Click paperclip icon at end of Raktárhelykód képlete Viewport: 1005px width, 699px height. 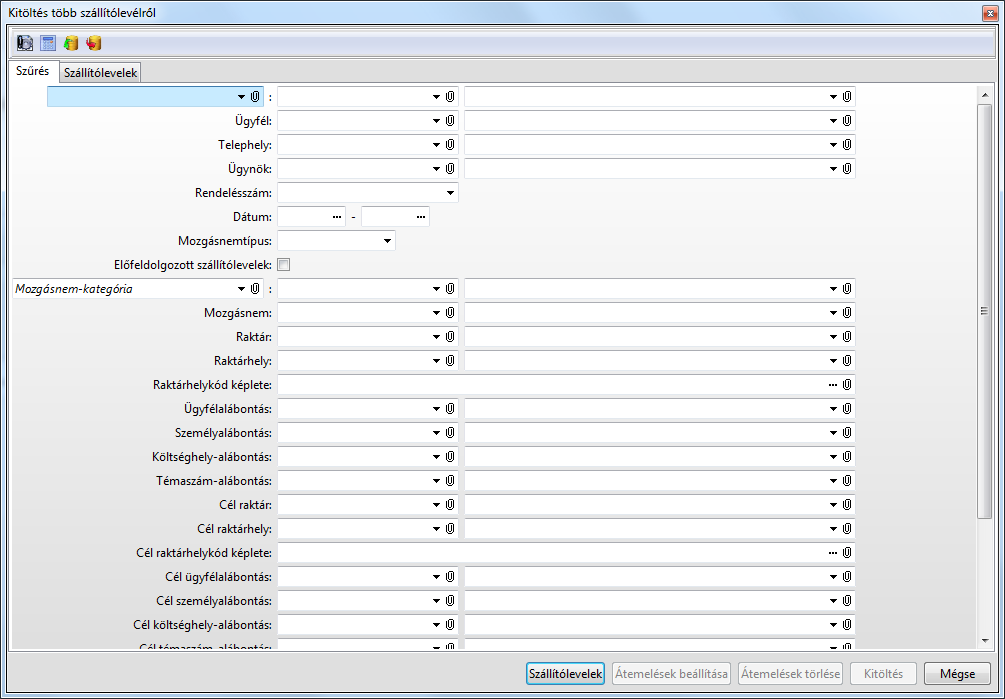click(847, 384)
